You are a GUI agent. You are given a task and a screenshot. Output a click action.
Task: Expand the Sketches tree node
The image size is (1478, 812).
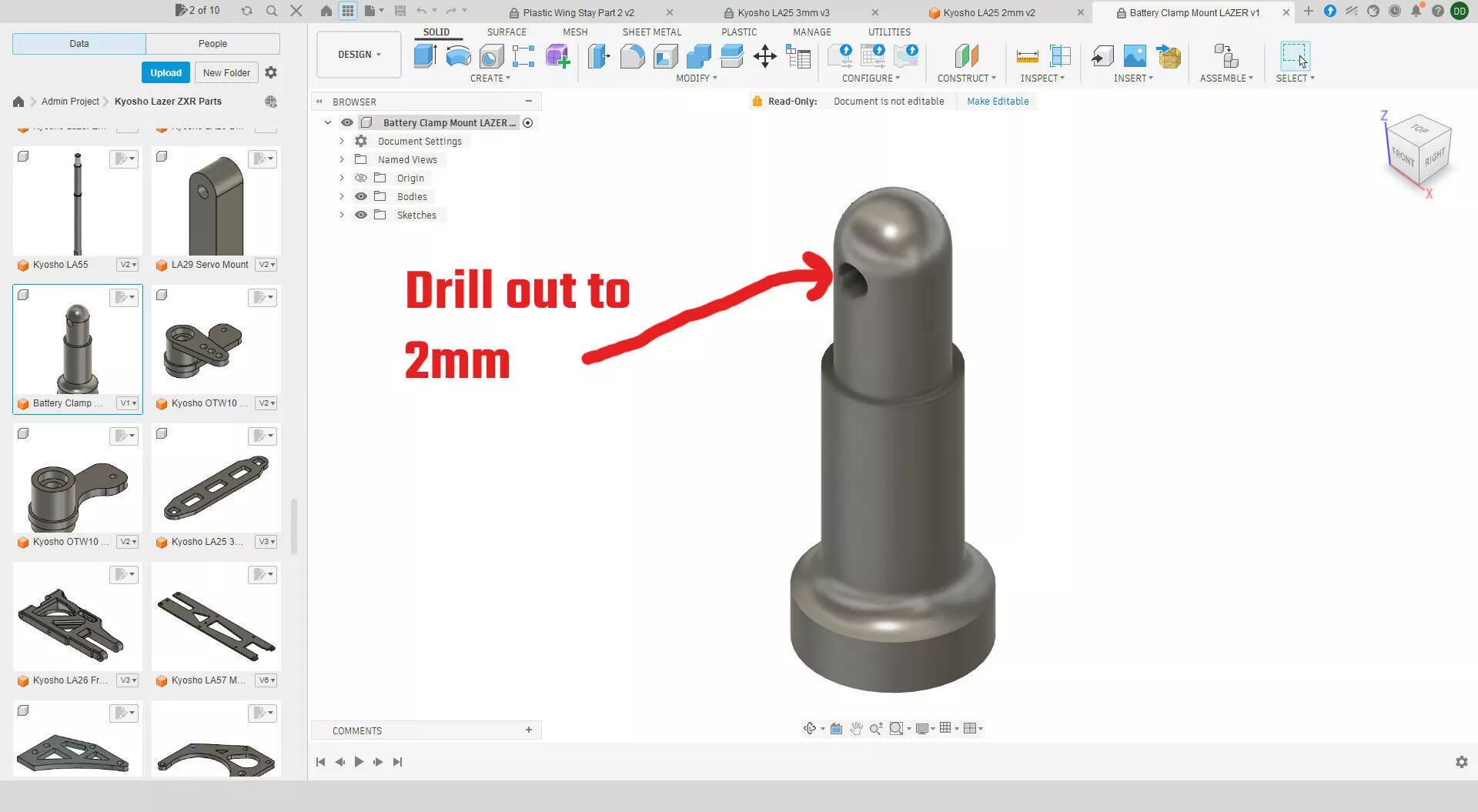(342, 215)
